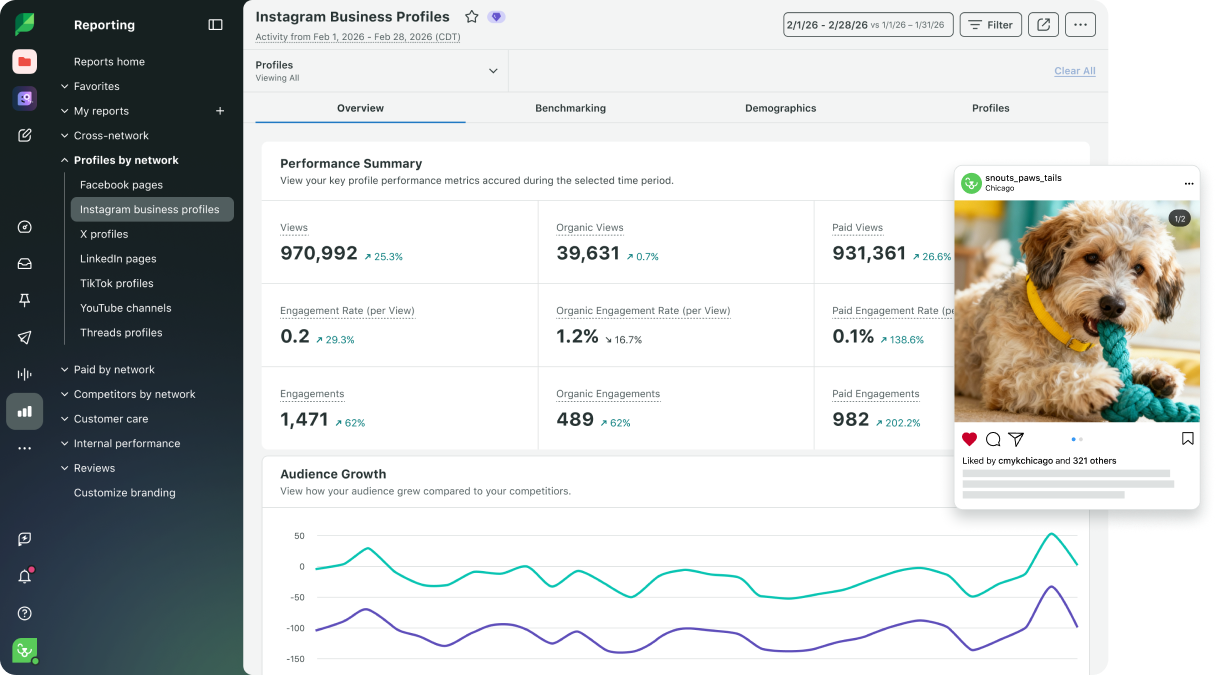This screenshot has height=675, width=1217.
Task: Click the Clear All link
Action: pyautogui.click(x=1075, y=71)
